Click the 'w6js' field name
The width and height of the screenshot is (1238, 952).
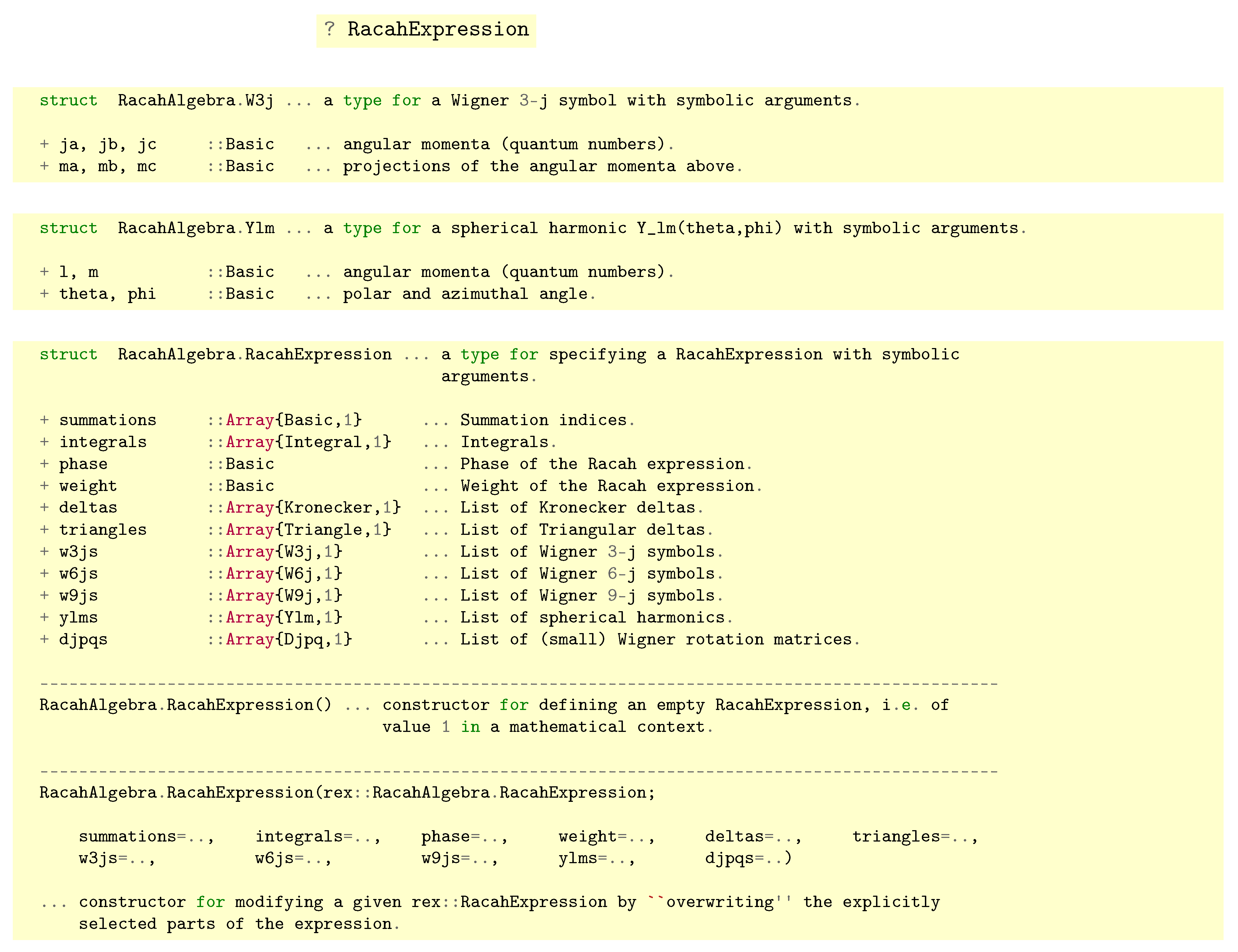[78, 574]
